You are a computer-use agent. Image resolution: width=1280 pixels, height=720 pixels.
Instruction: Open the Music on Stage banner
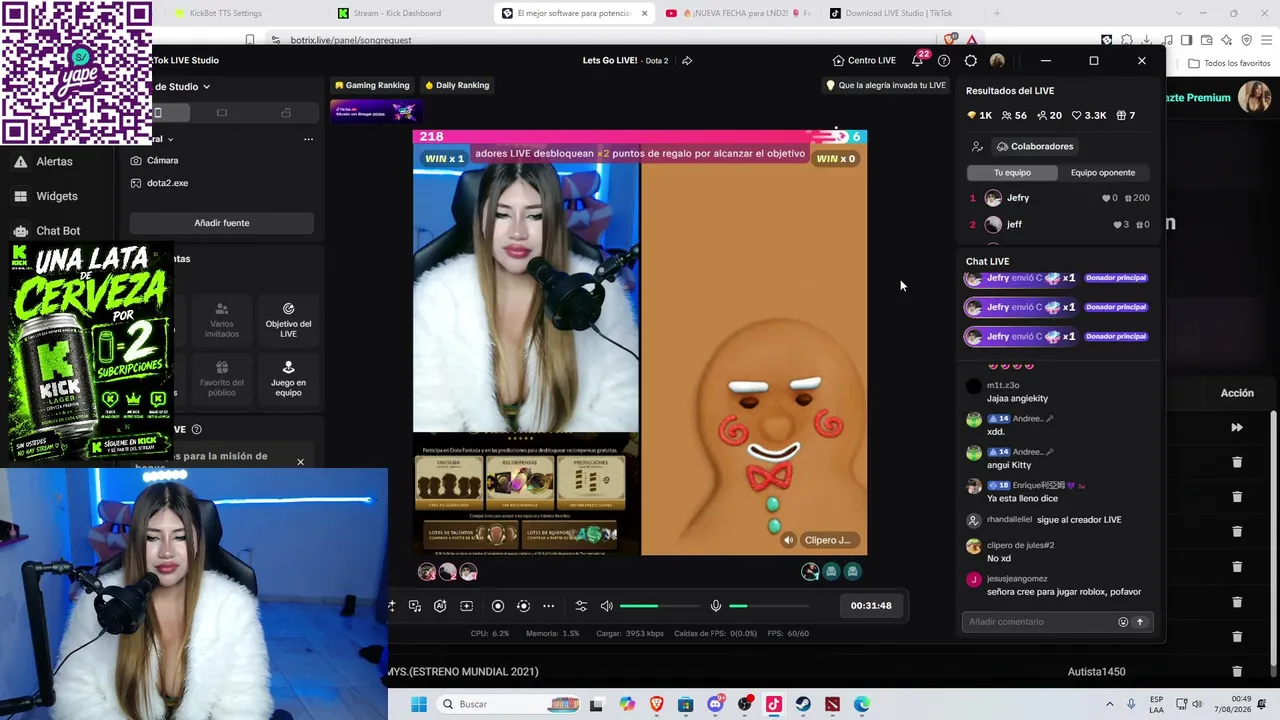coord(374,110)
